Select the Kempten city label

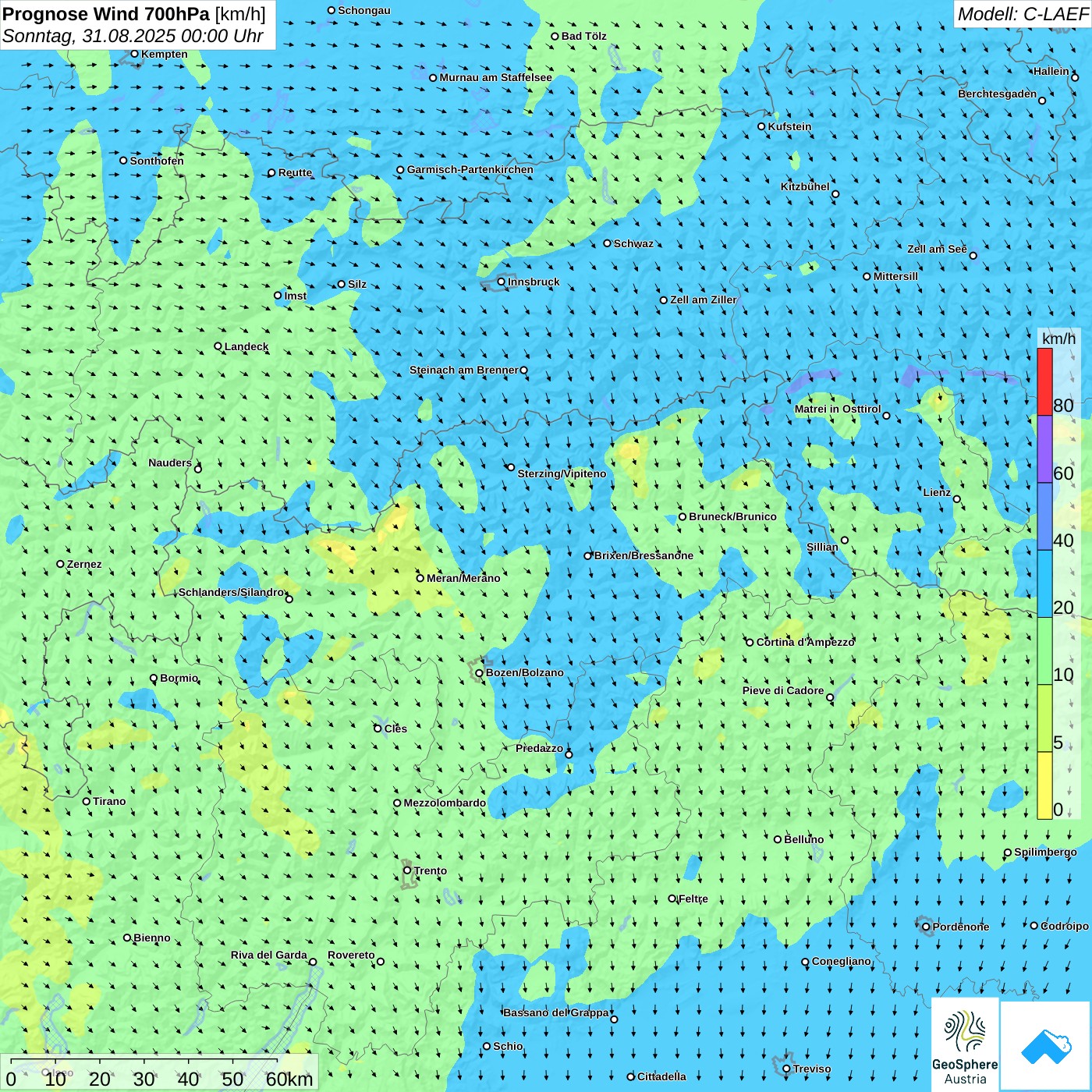(x=165, y=54)
